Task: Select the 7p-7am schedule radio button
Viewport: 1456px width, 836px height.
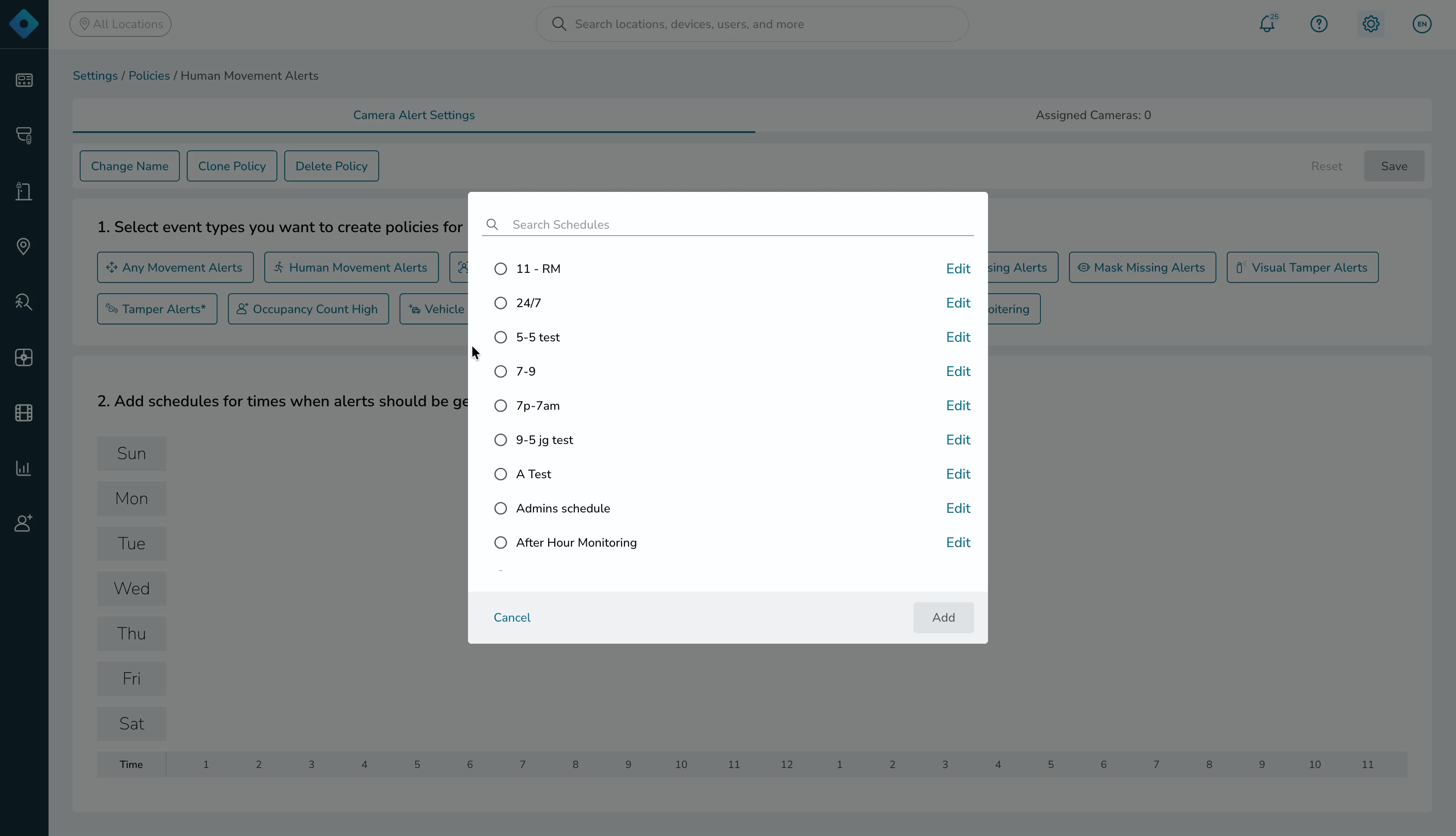Action: click(x=501, y=406)
